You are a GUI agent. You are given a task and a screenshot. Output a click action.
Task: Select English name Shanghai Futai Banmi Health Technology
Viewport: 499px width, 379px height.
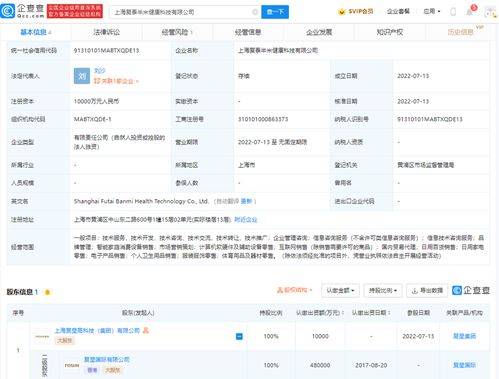141,201
